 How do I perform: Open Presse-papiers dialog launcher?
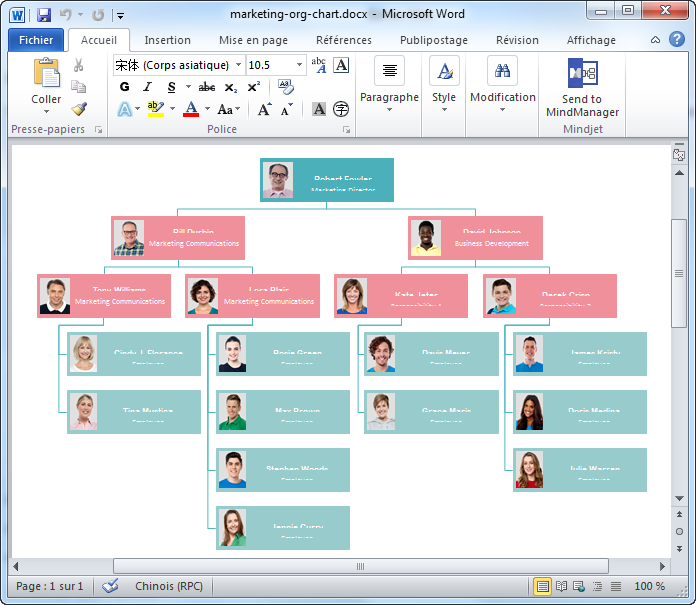pos(99,130)
